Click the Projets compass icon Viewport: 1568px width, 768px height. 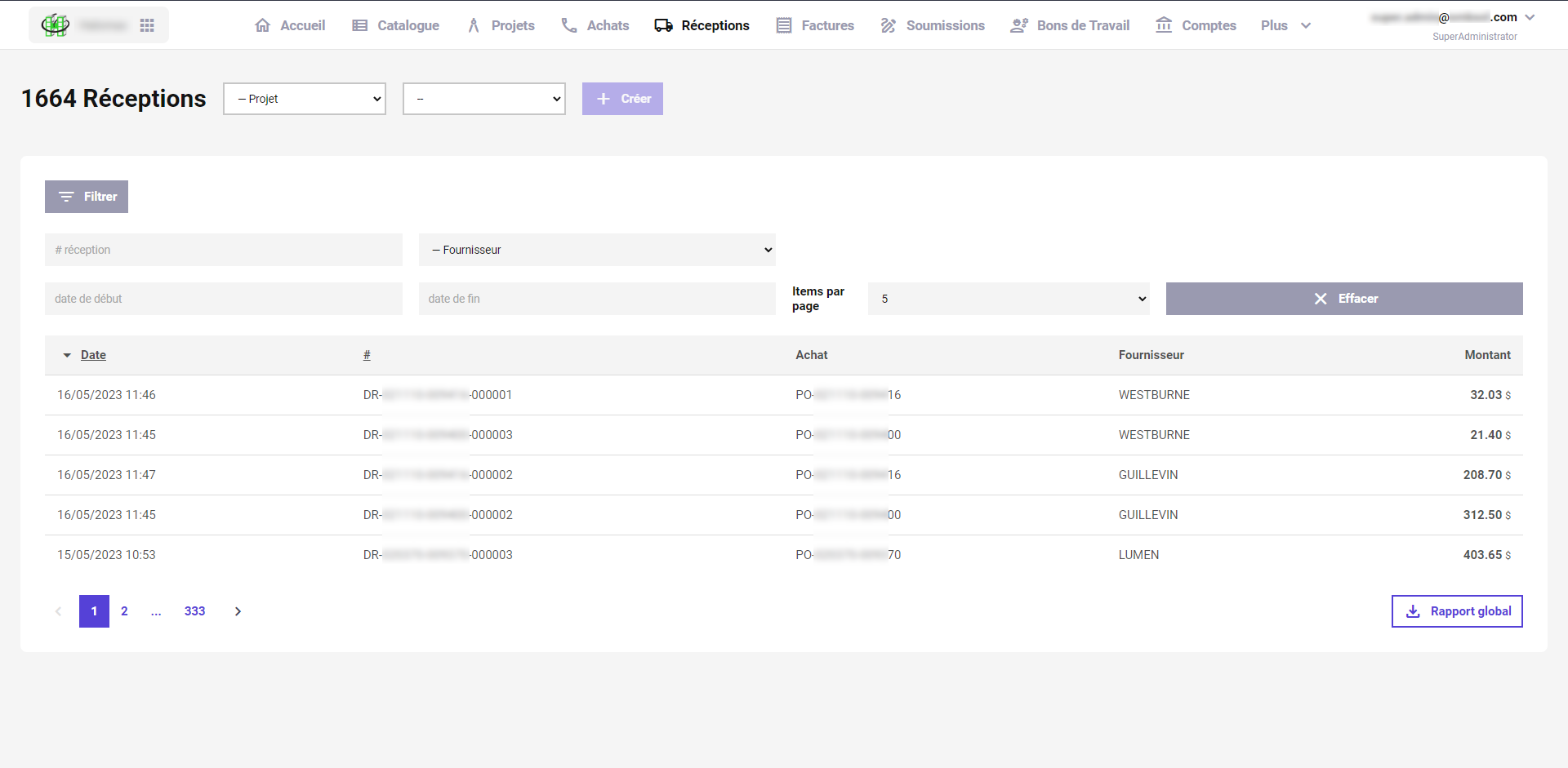(474, 25)
